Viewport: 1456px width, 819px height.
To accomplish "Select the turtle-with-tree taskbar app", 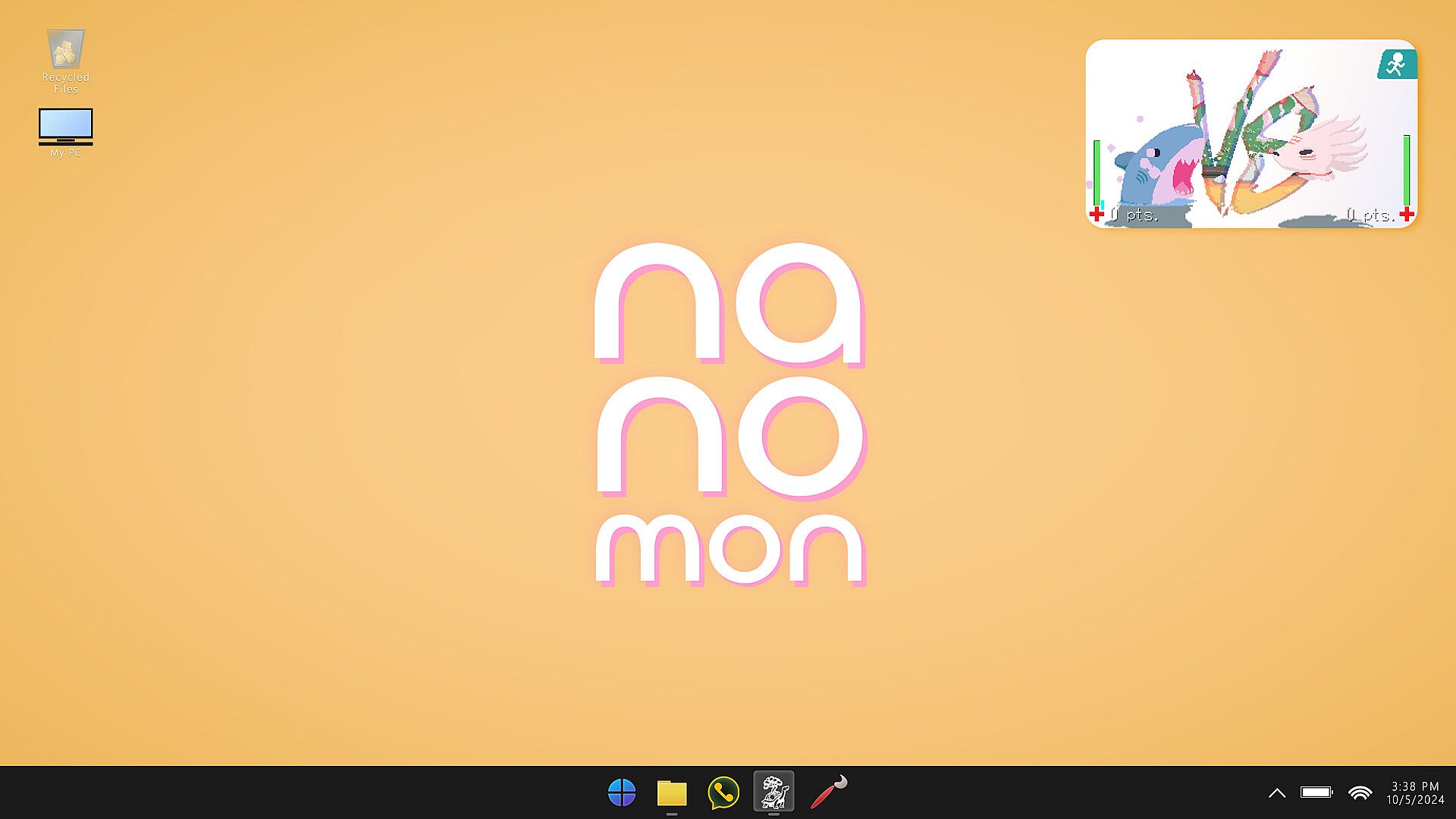I will point(773,792).
